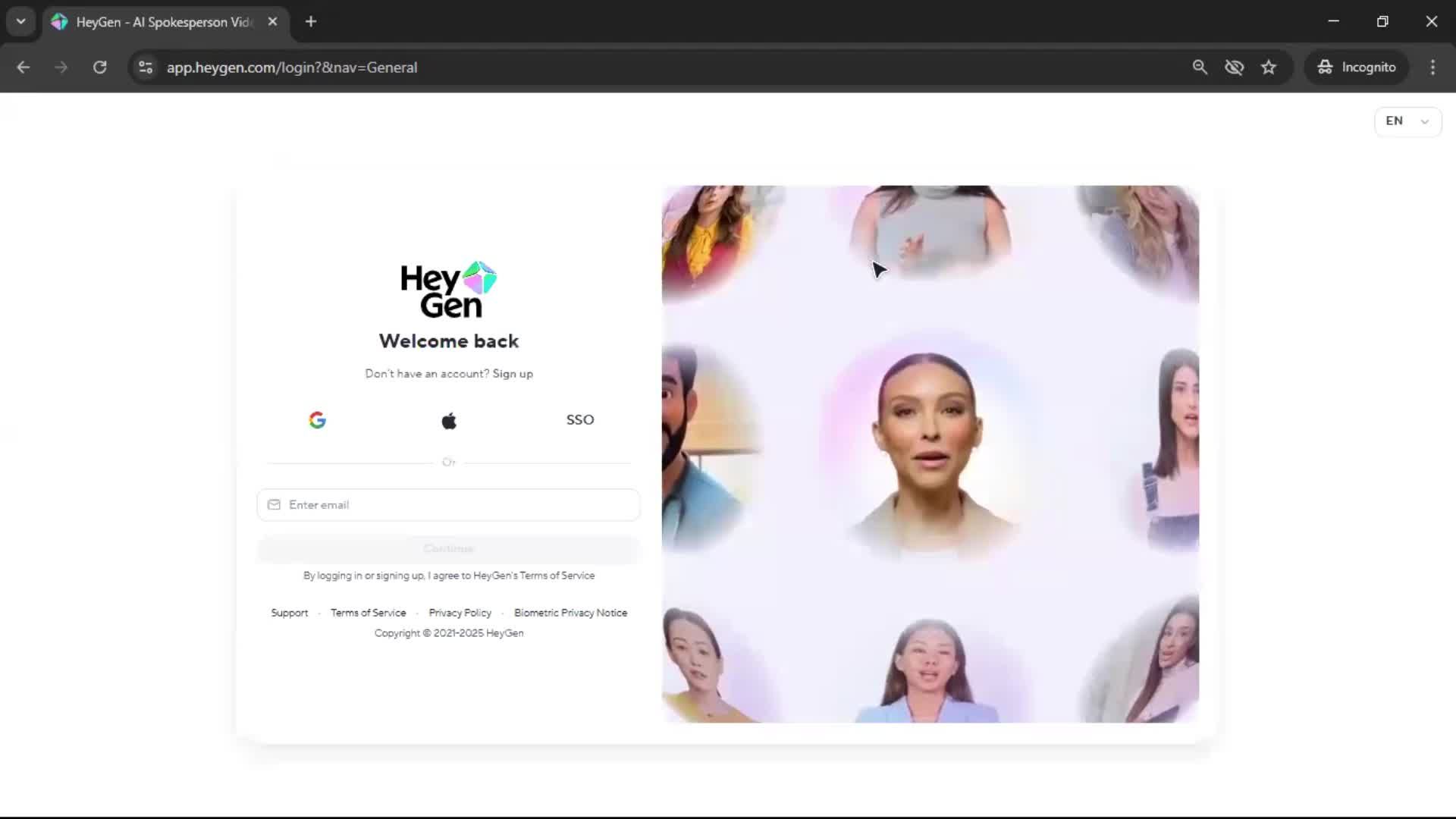Open the Sign up link

513,374
